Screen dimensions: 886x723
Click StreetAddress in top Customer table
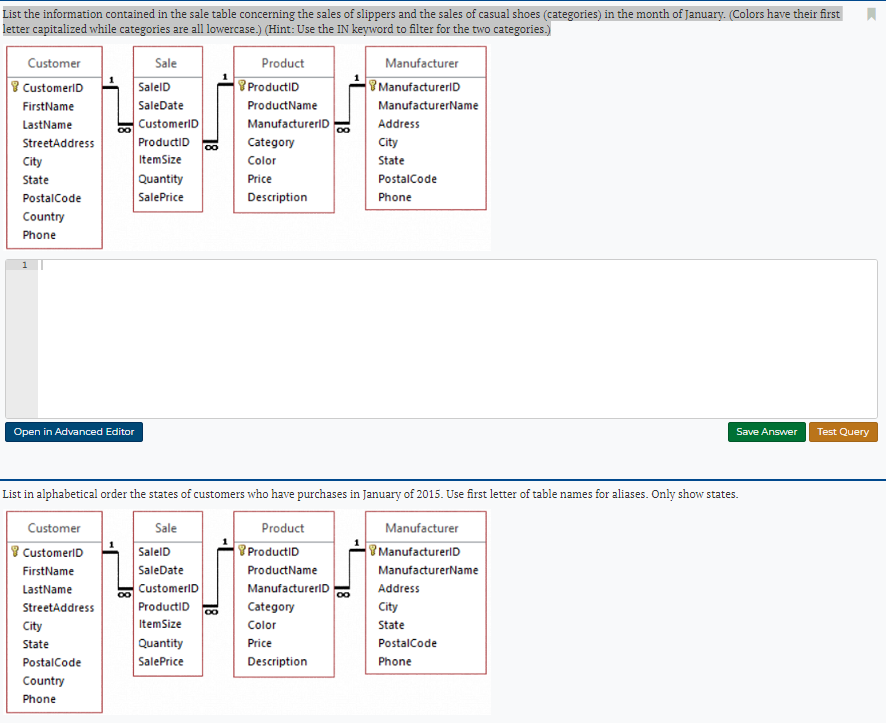coord(58,143)
